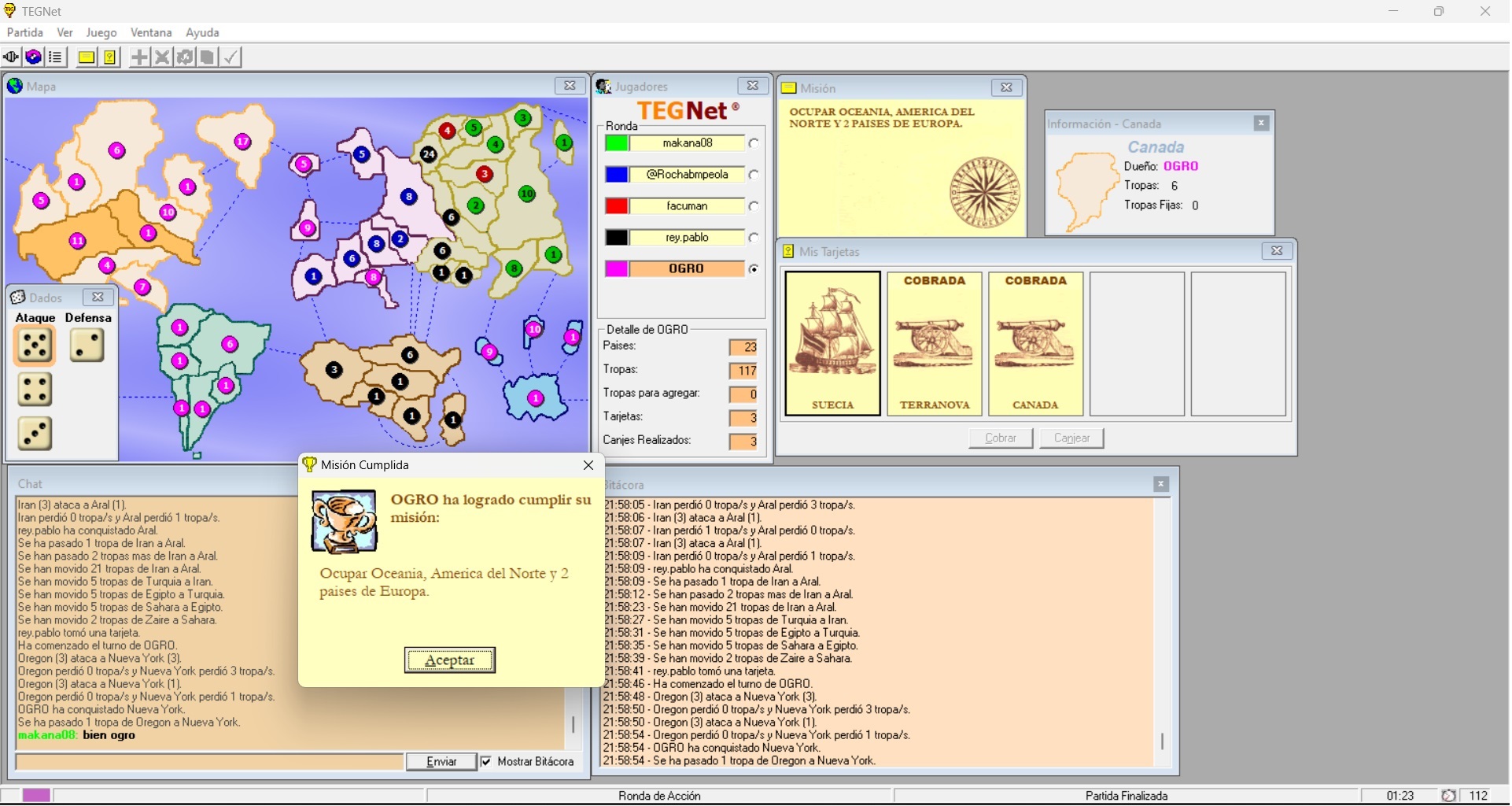The image size is (1512, 806).
Task: Open the bulleted list toolbar icon
Action: [x=55, y=57]
